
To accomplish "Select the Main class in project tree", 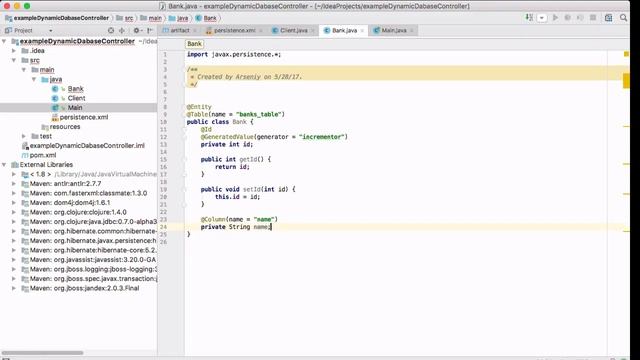I will (75, 107).
